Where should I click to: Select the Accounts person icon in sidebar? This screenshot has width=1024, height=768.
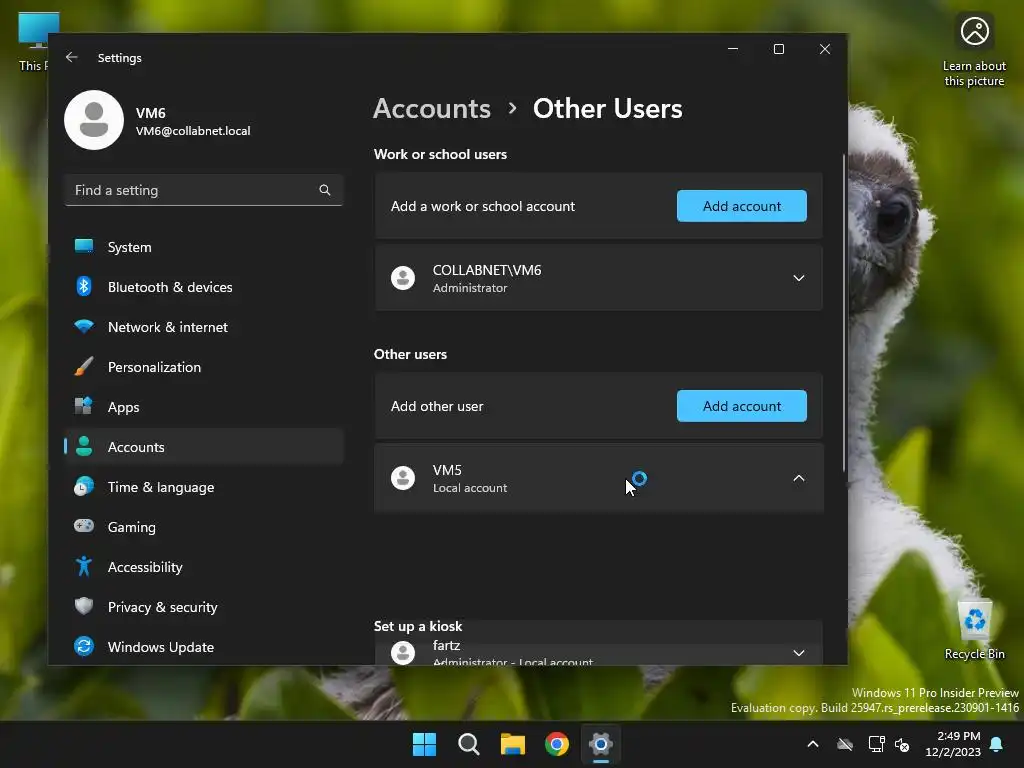coord(84,446)
